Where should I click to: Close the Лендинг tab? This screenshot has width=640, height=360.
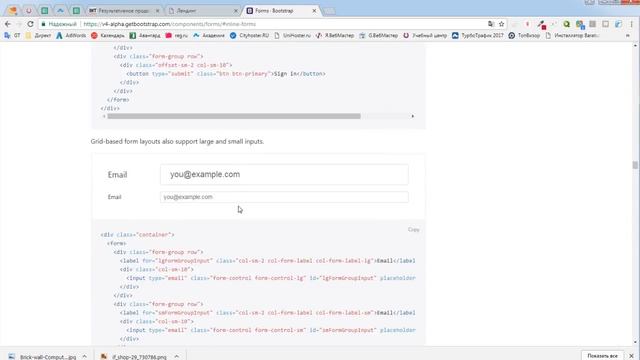[236, 11]
